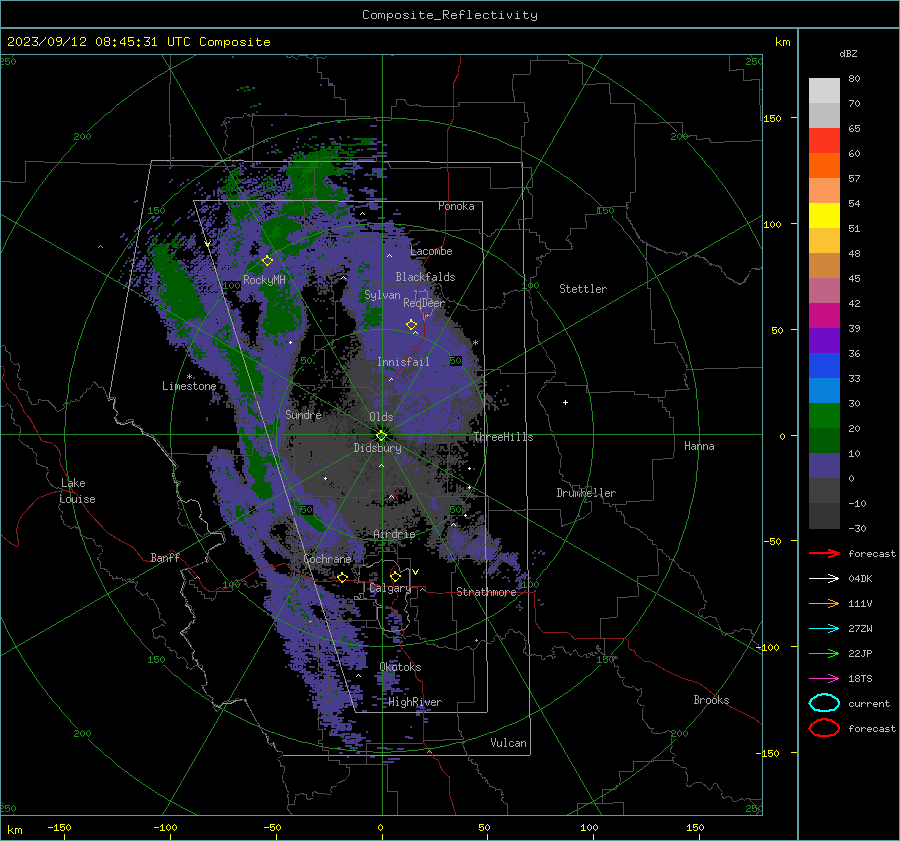Click the magenta 18TS arrow icon

(x=824, y=679)
